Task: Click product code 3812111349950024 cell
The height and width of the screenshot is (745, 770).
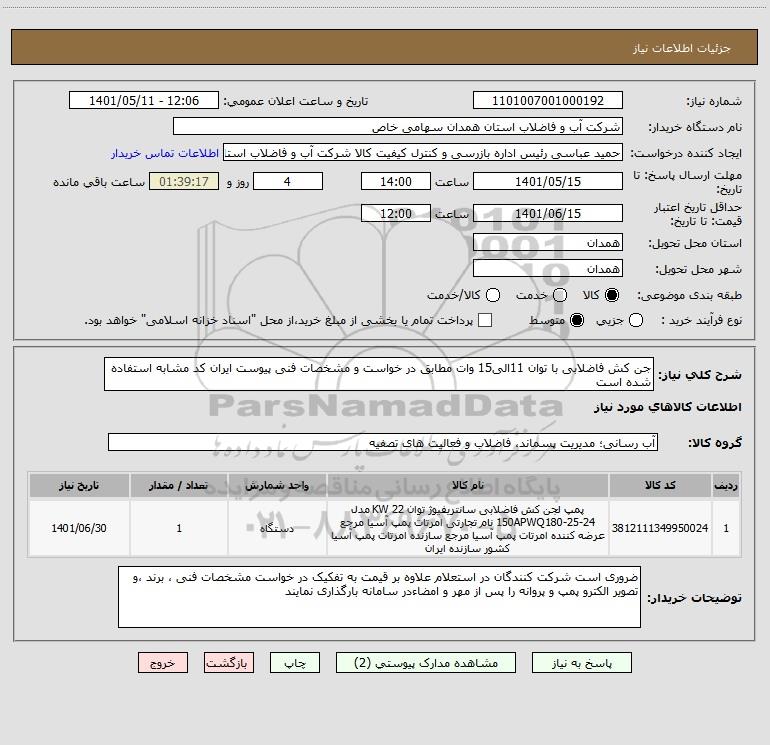Action: (660, 528)
